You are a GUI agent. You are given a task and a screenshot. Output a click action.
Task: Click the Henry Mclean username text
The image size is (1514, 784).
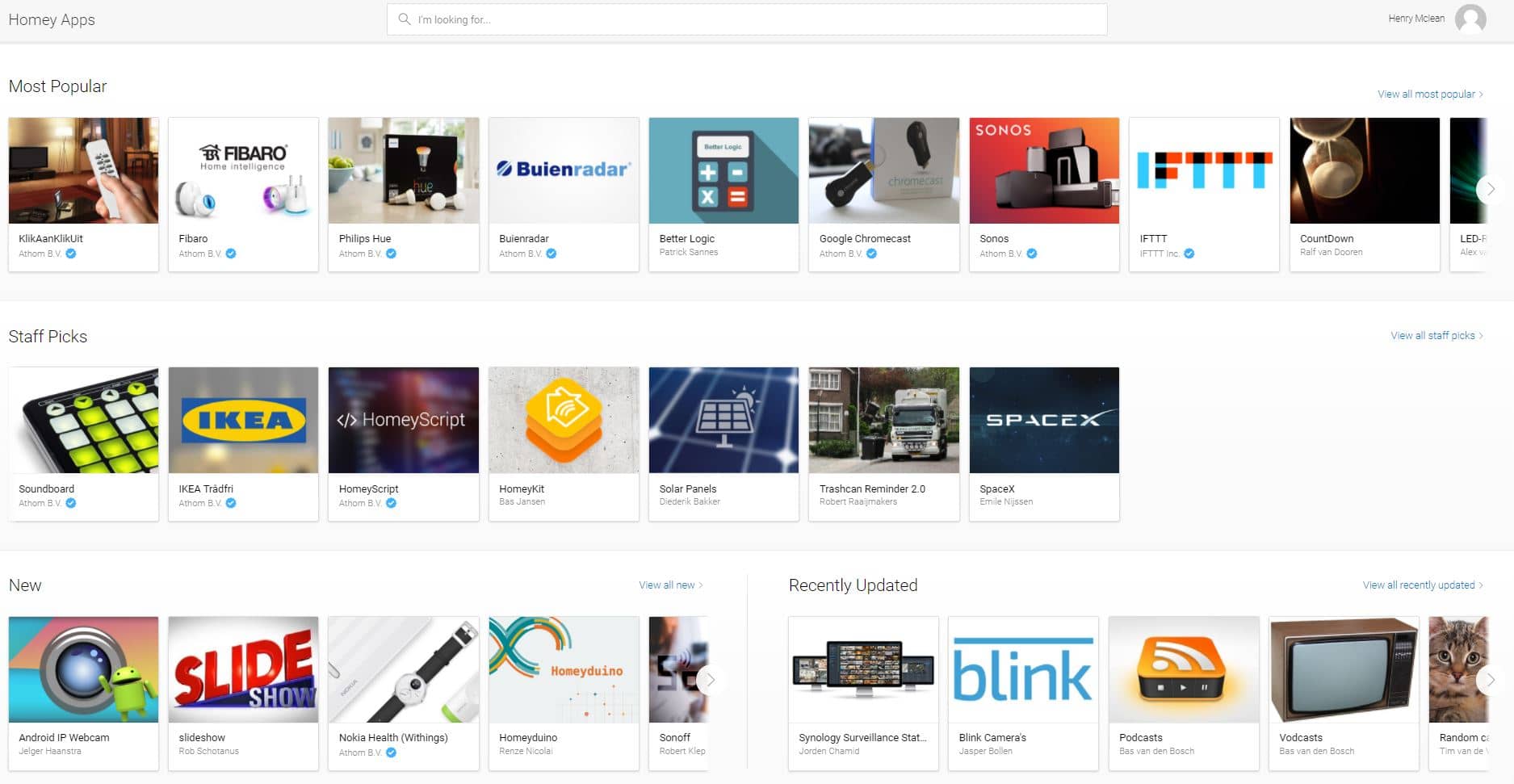[x=1416, y=19]
